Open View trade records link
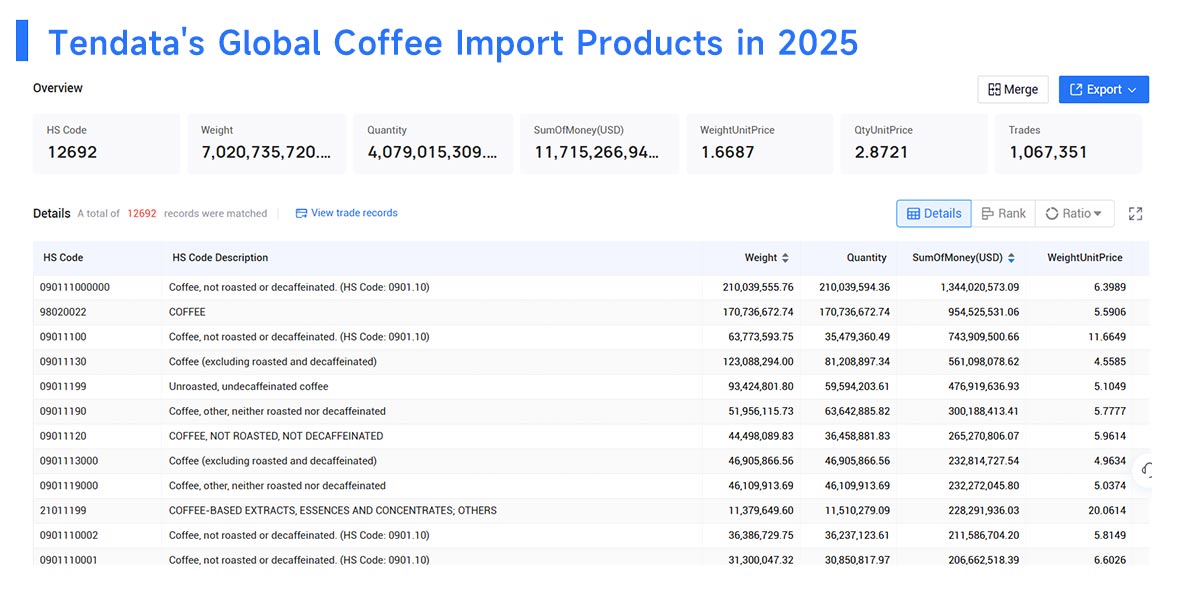Image resolution: width=1190 pixels, height=589 pixels. click(346, 213)
